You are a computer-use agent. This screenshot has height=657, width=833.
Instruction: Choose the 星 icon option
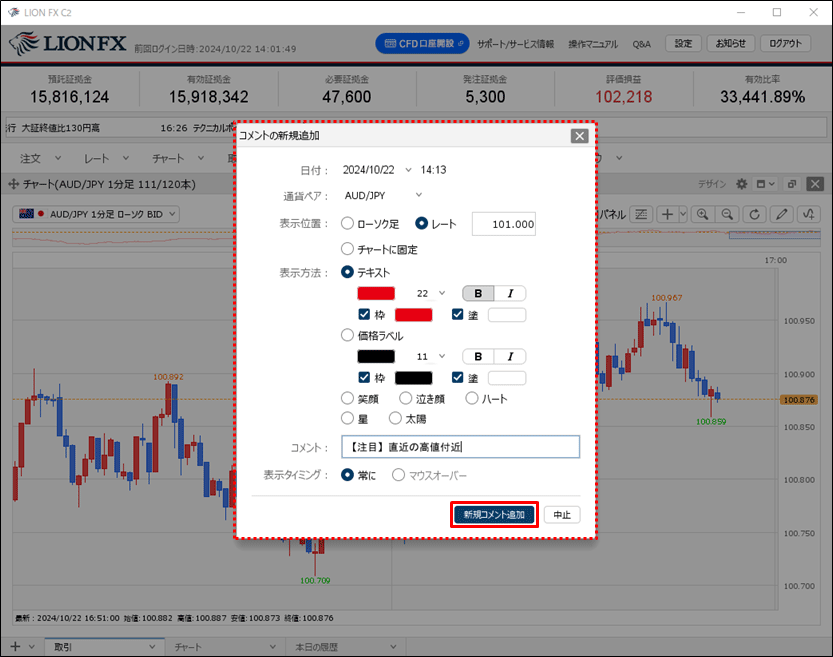[347, 419]
